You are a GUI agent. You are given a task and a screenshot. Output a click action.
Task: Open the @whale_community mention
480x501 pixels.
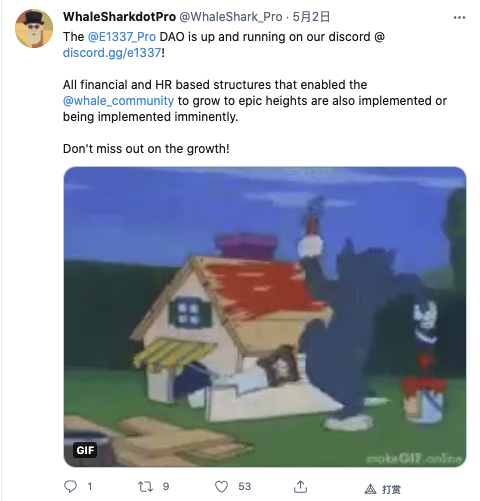[x=118, y=101]
